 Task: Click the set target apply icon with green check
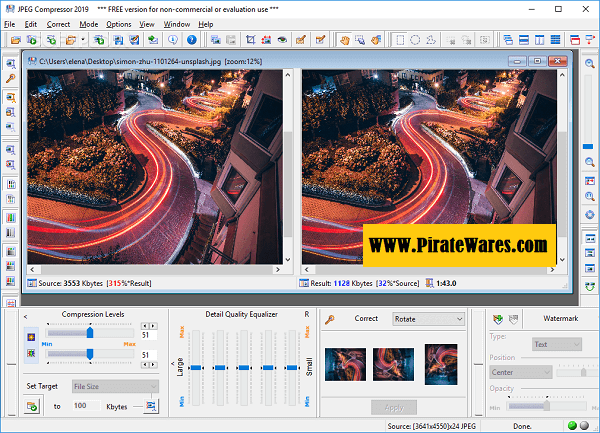coord(32,406)
